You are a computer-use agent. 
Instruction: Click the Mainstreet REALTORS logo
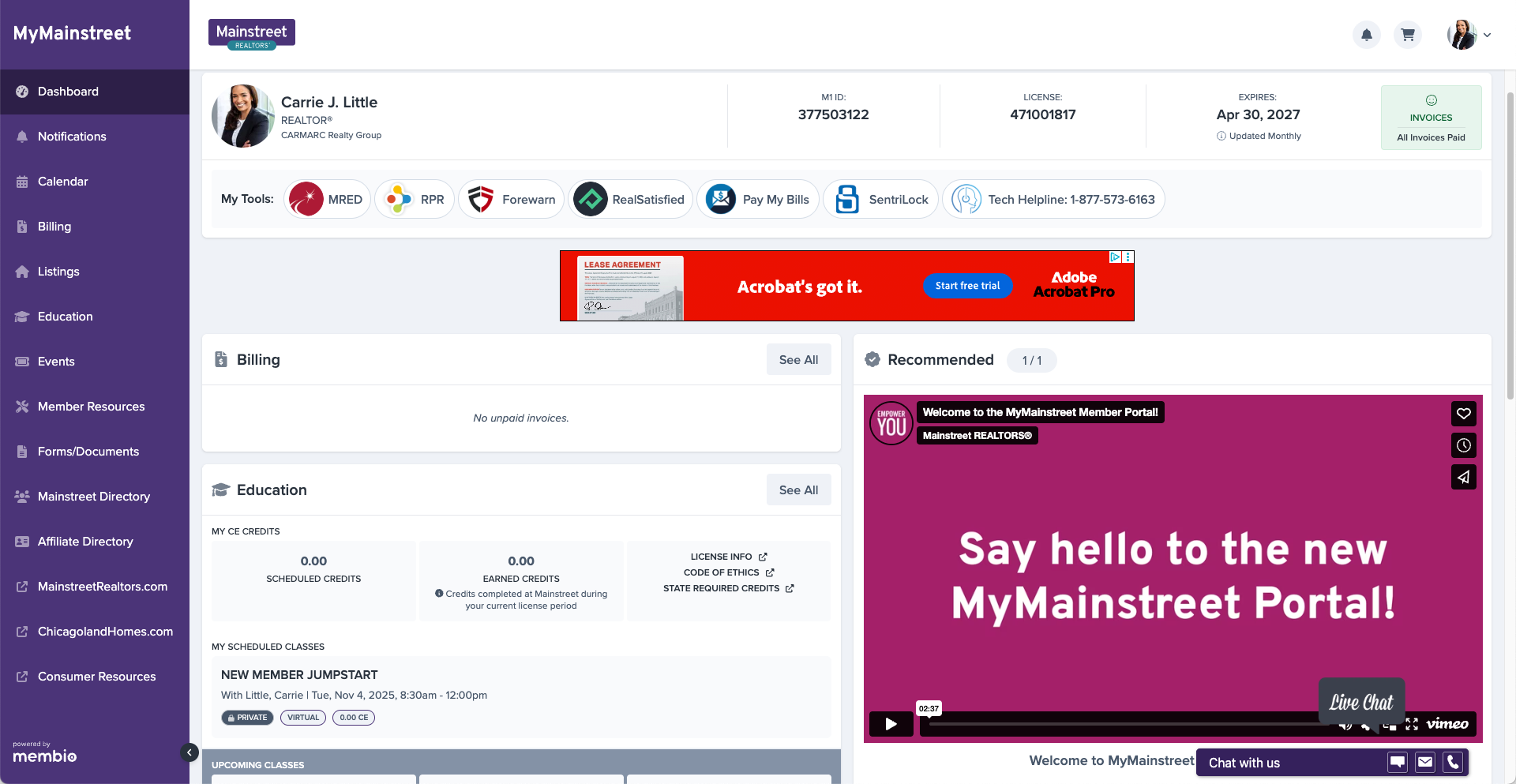coord(252,35)
